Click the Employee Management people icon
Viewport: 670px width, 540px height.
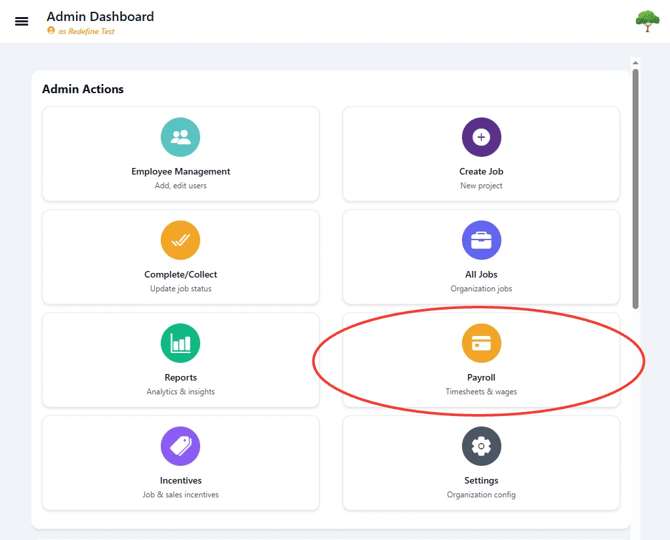click(x=180, y=137)
